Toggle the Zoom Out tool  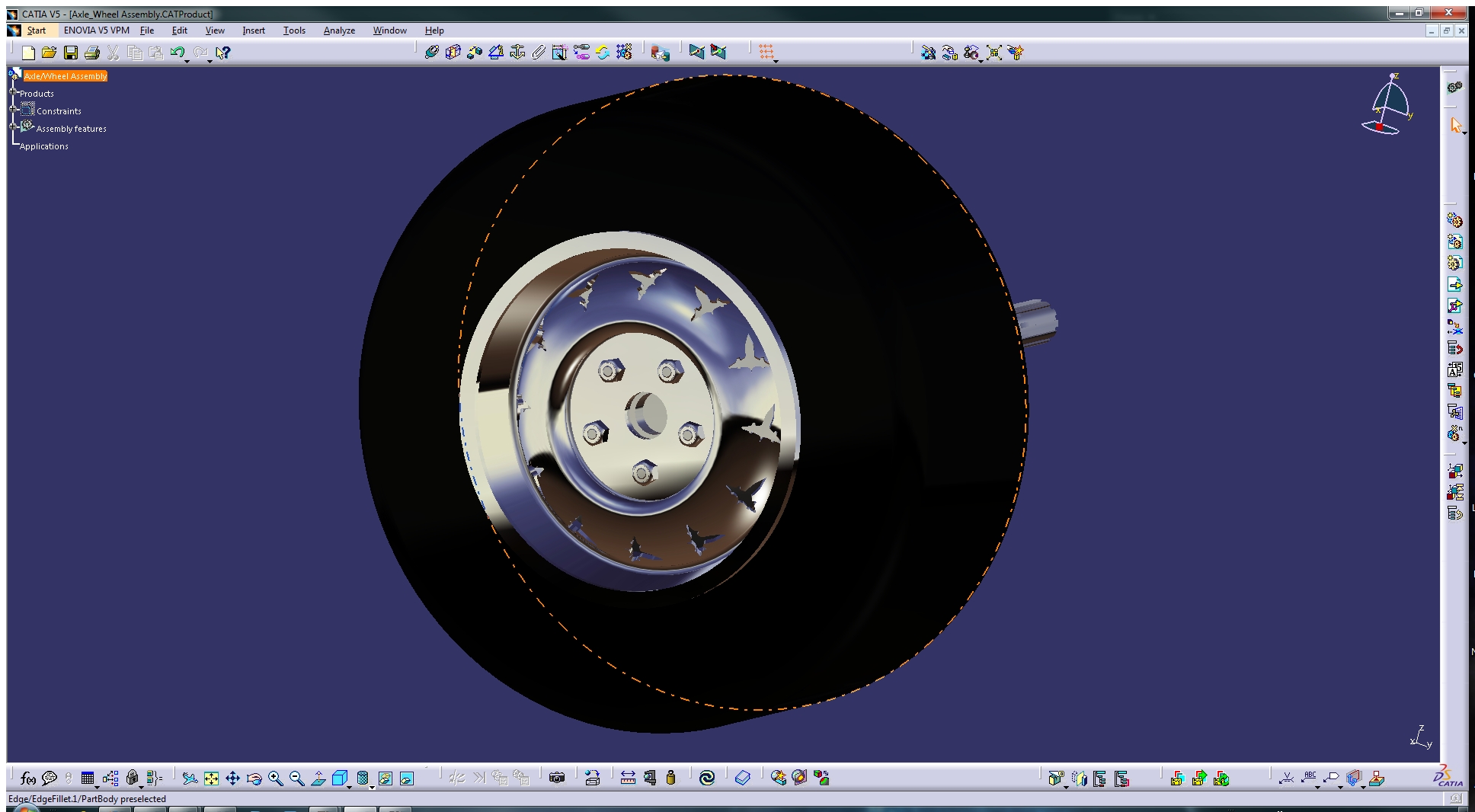point(297,778)
